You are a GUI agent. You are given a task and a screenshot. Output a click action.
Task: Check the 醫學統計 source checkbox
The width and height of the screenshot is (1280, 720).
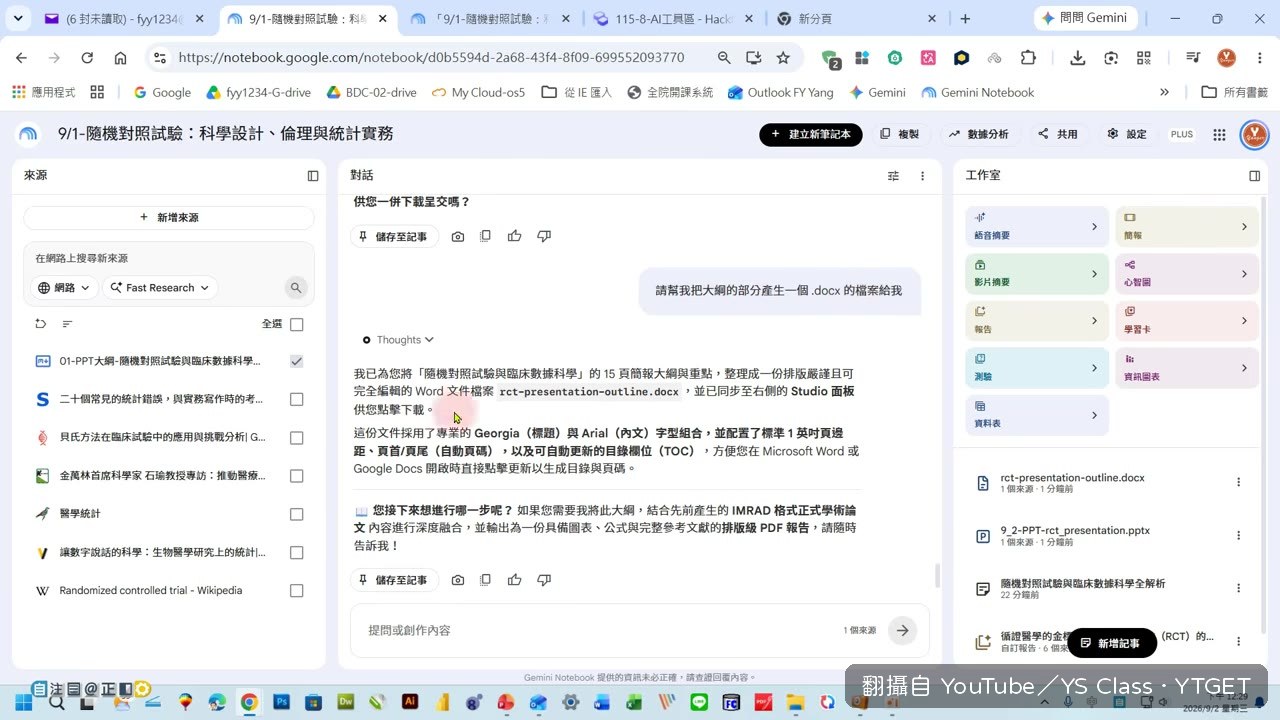click(296, 514)
